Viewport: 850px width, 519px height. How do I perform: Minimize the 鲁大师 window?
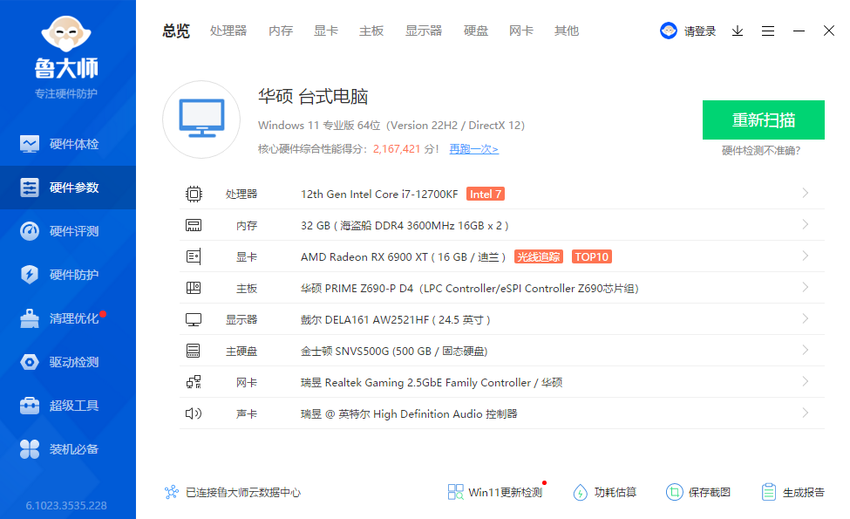tap(799, 31)
